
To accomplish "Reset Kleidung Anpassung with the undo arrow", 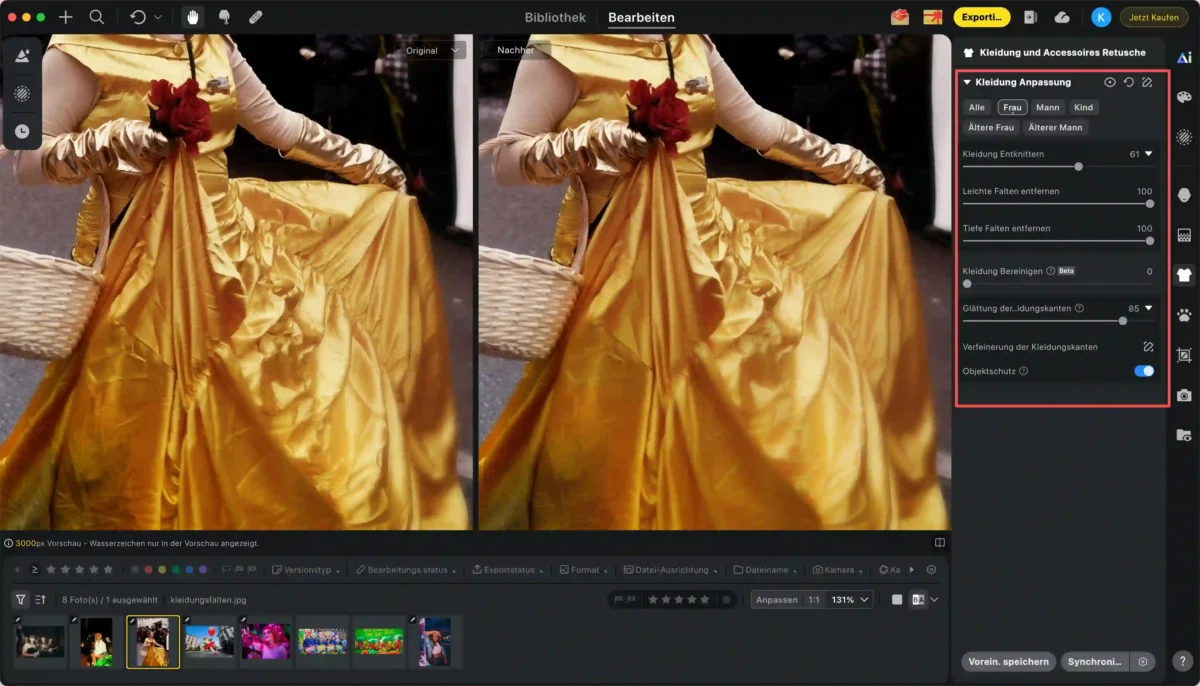I will tap(1128, 82).
